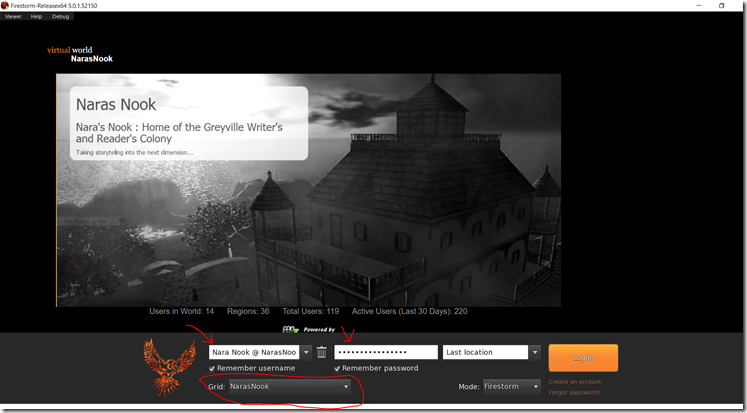Restore the window with the title bar button
The width and height of the screenshot is (747, 413).
pyautogui.click(x=721, y=5)
